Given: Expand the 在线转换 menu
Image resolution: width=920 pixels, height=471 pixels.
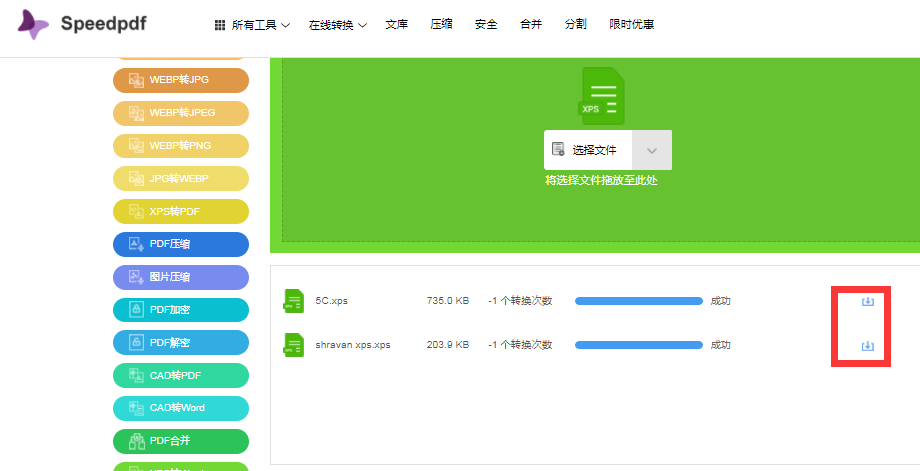Looking at the screenshot, I should click(338, 25).
